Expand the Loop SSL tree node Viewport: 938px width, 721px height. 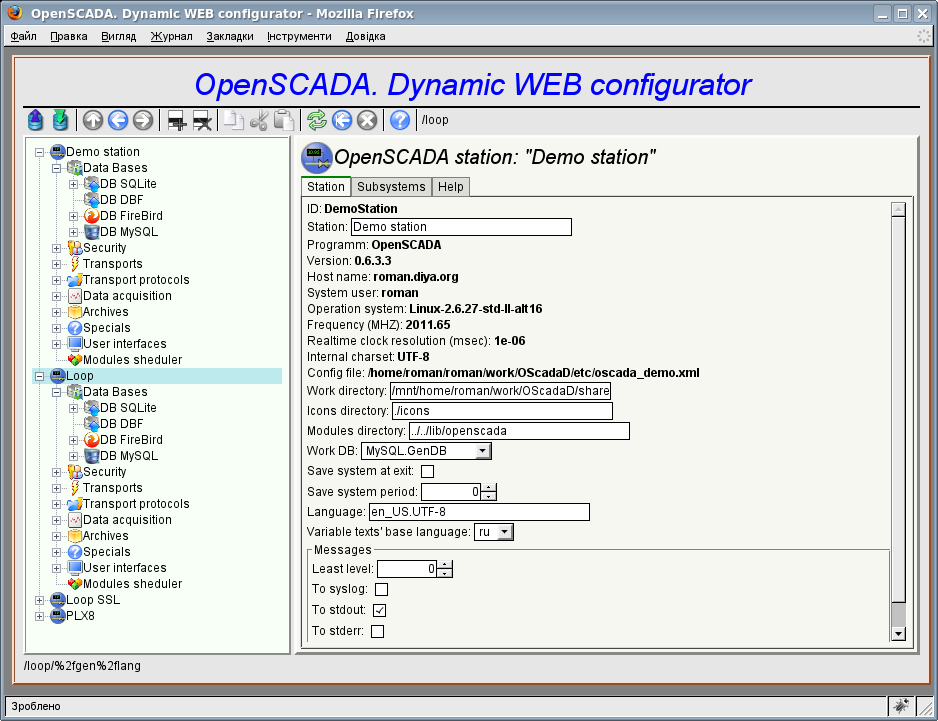39,600
